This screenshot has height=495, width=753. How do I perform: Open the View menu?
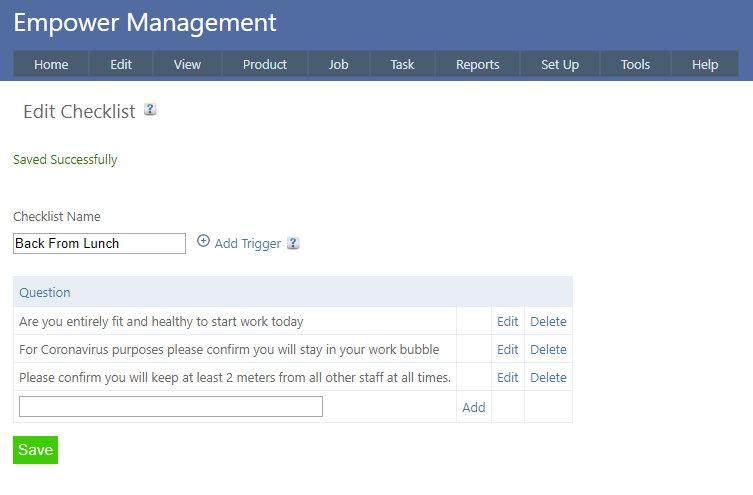coord(187,64)
